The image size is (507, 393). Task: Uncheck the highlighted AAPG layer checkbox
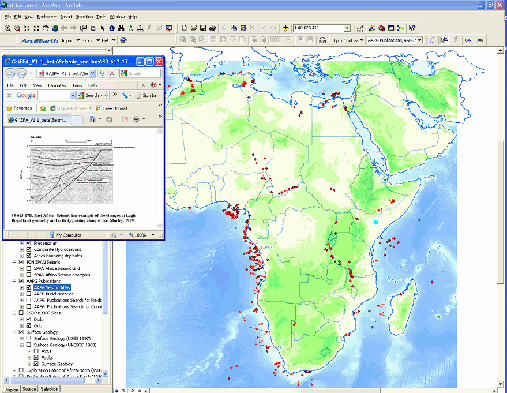tap(29, 287)
